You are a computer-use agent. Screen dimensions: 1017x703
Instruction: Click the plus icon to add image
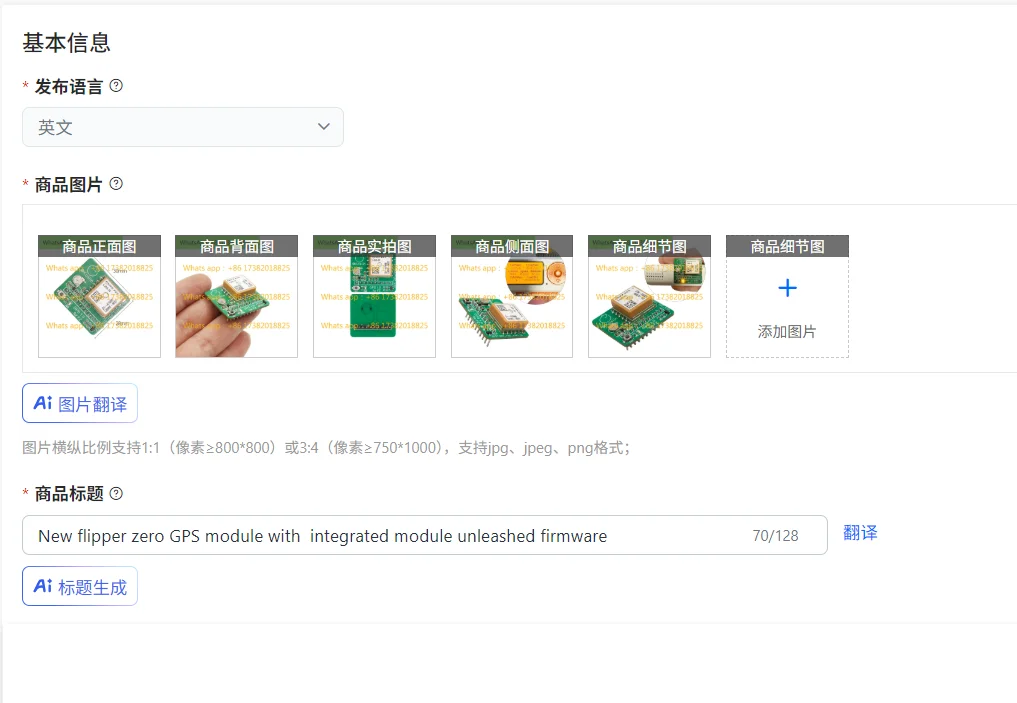(x=787, y=287)
